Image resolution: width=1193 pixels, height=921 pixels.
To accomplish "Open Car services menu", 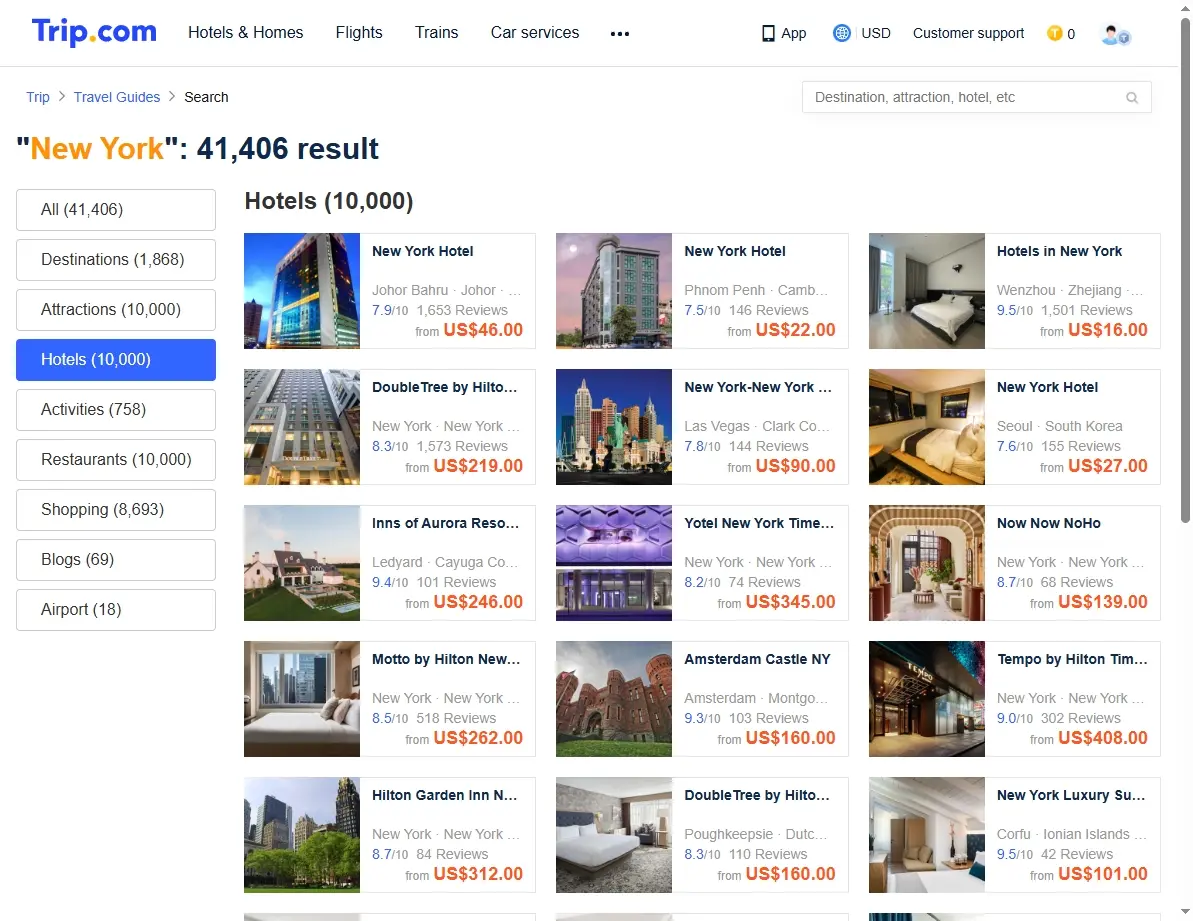I will (x=535, y=33).
